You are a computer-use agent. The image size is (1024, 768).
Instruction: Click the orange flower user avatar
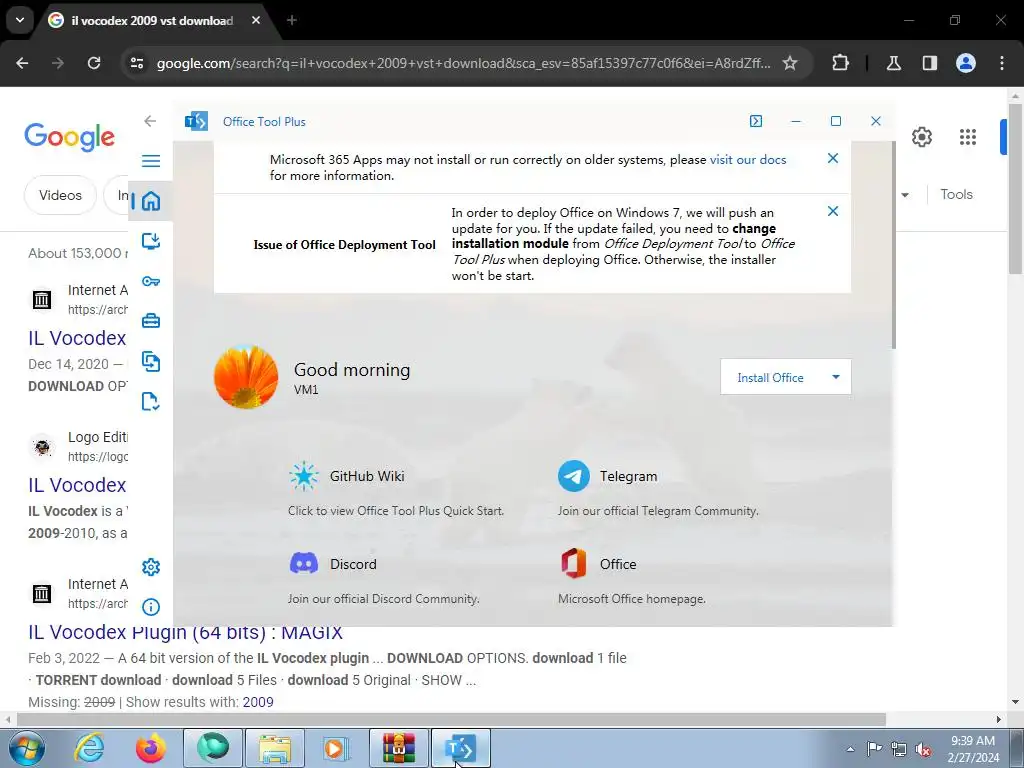pos(246,377)
